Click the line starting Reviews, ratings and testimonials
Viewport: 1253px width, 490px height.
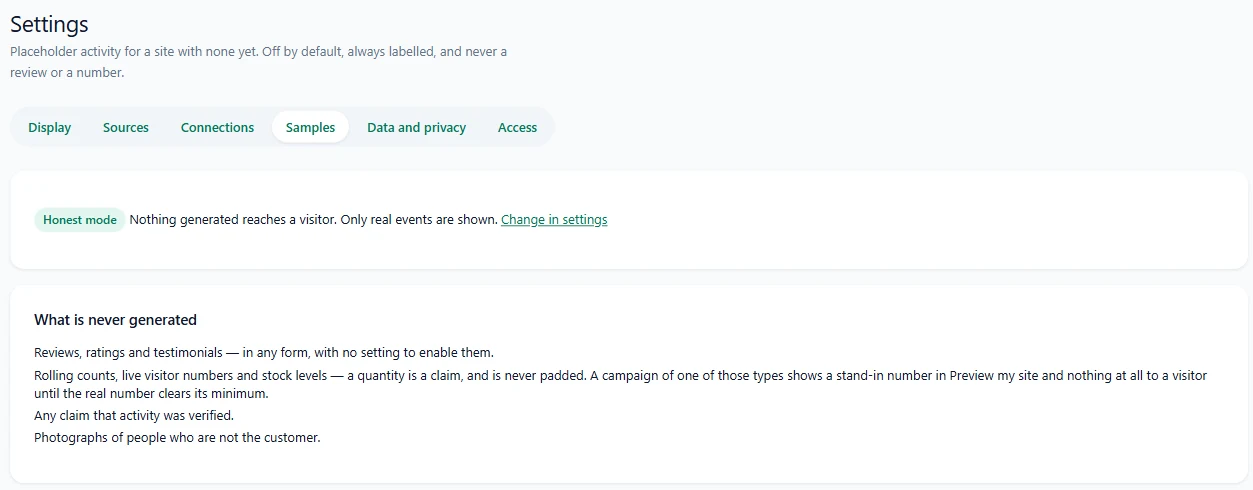click(264, 353)
